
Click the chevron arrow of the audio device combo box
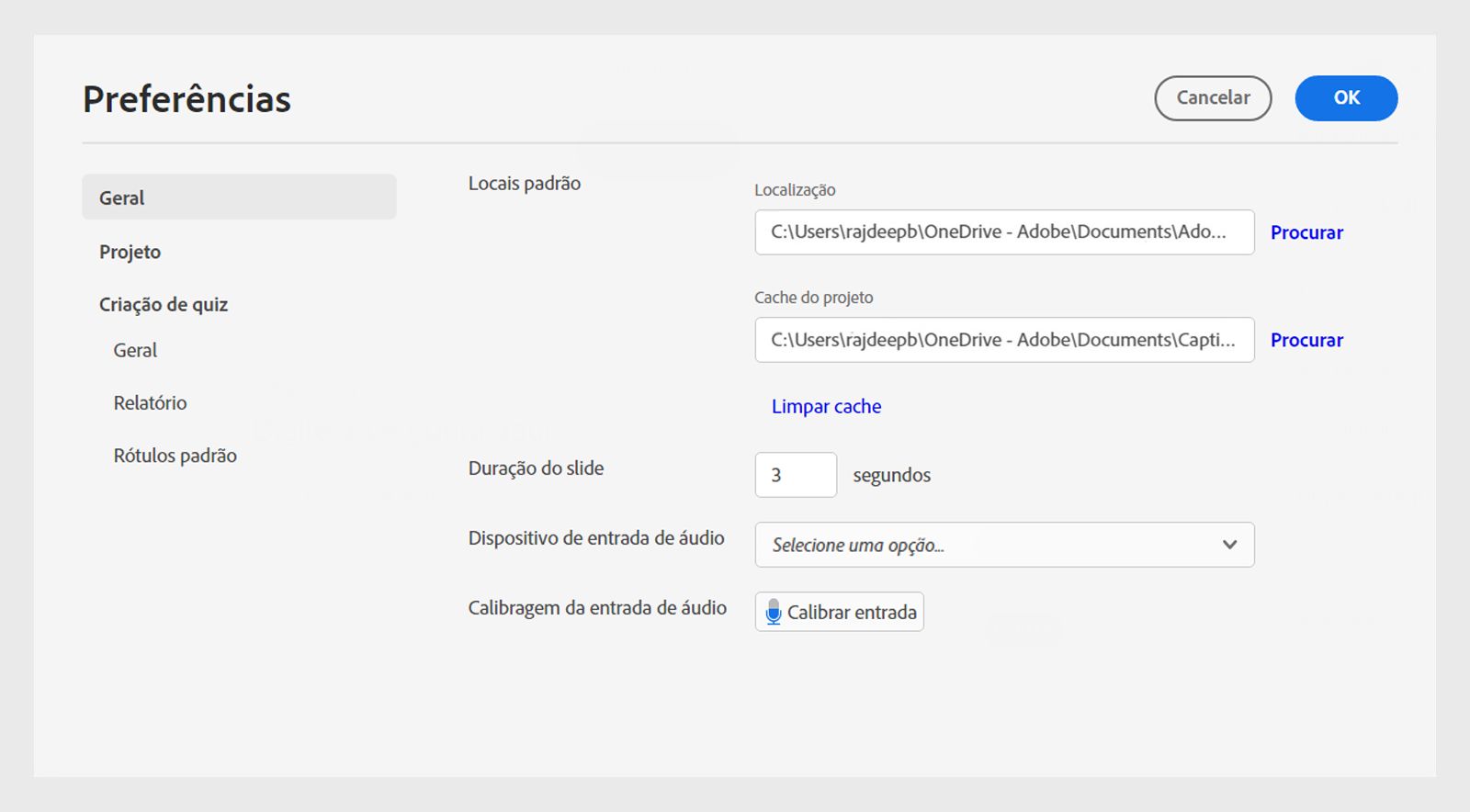click(x=1229, y=545)
